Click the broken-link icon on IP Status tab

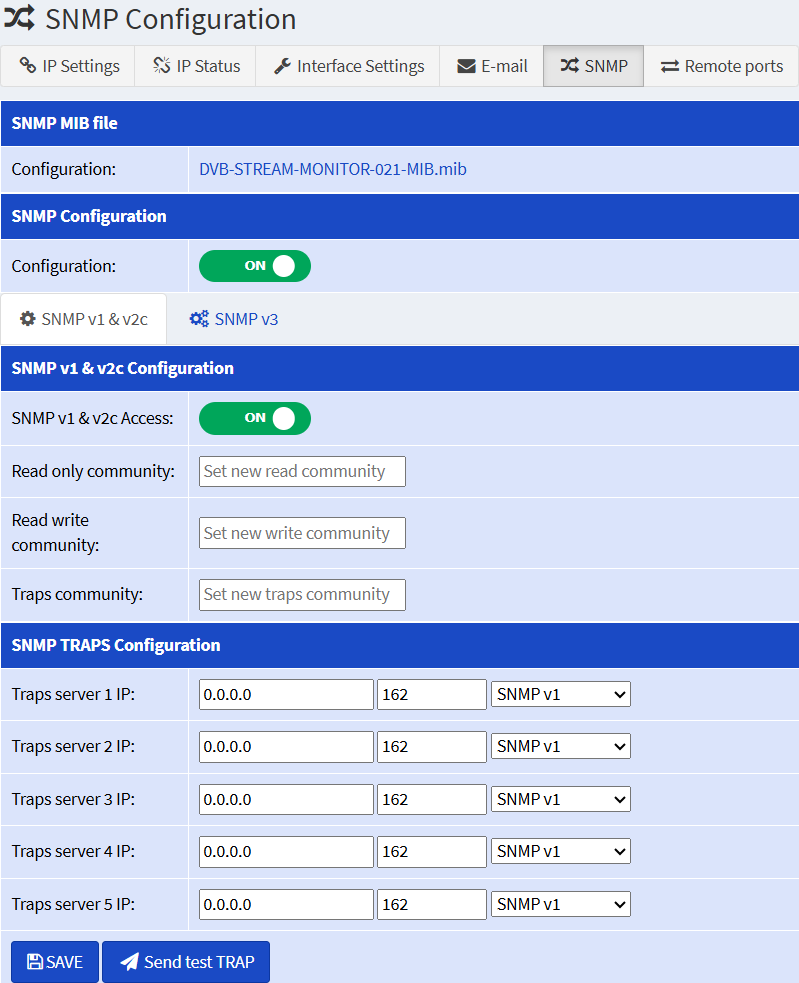coord(162,65)
